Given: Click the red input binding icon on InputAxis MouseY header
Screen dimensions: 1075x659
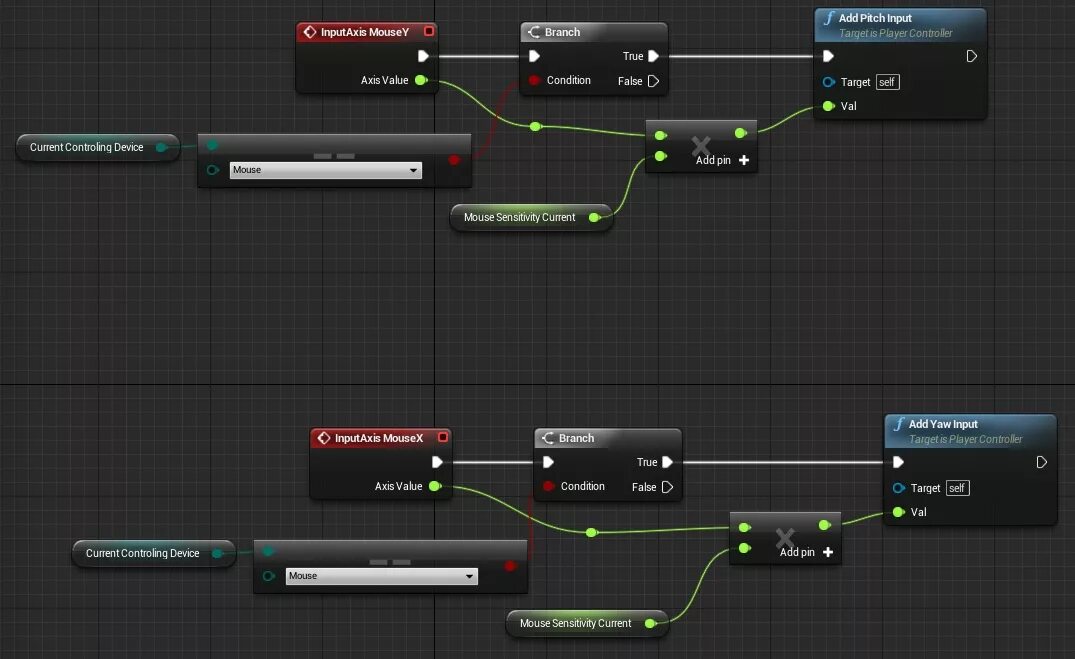Looking at the screenshot, I should 429,31.
